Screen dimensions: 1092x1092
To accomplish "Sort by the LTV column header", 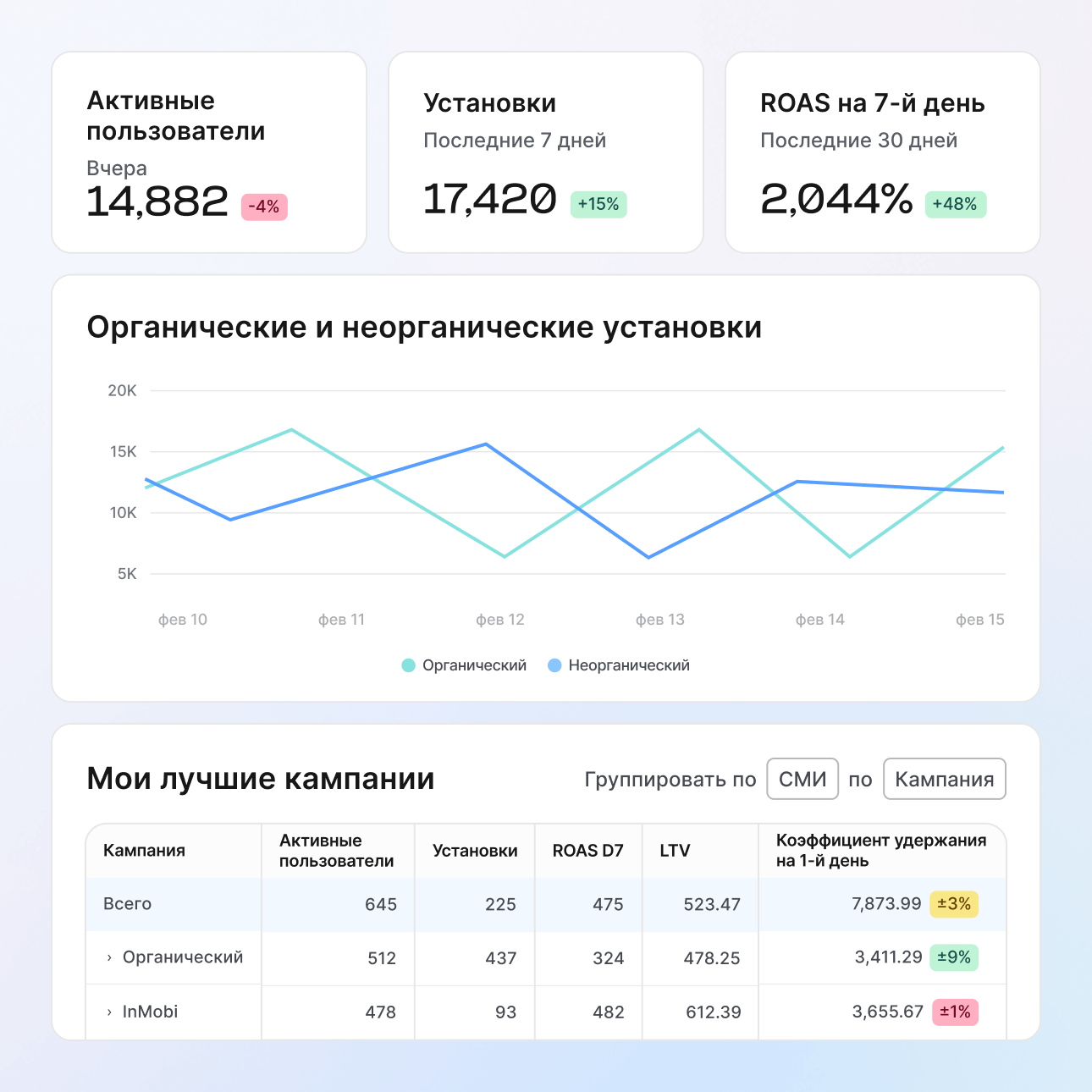I will click(676, 850).
